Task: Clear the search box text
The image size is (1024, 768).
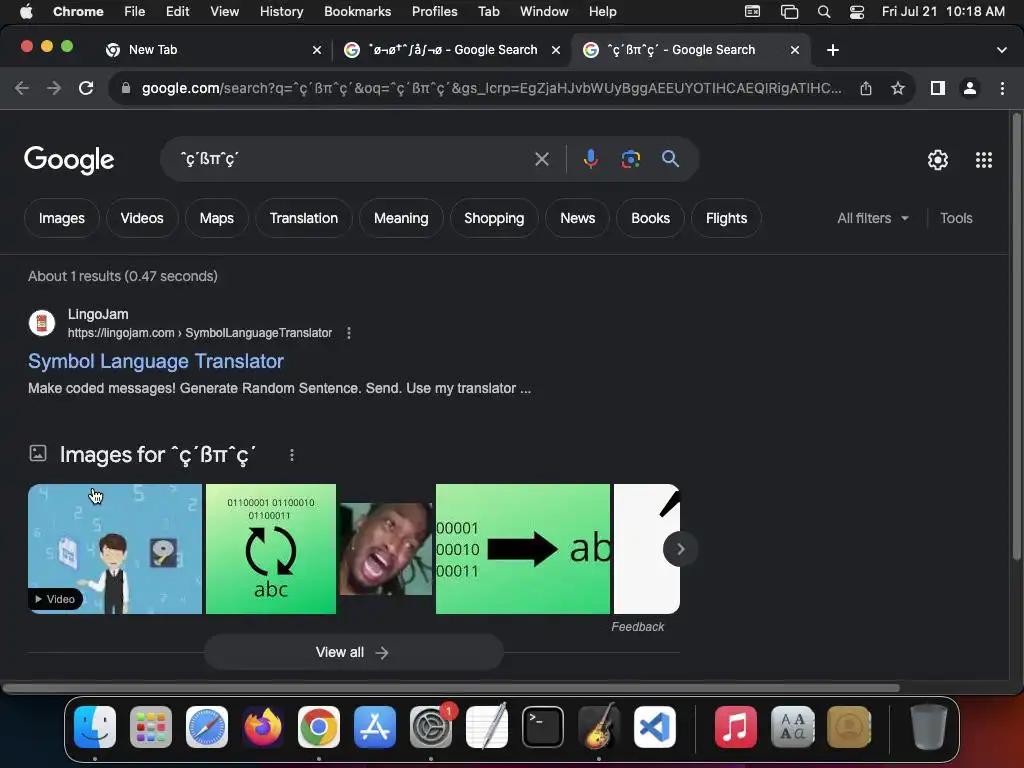Action: [x=541, y=159]
